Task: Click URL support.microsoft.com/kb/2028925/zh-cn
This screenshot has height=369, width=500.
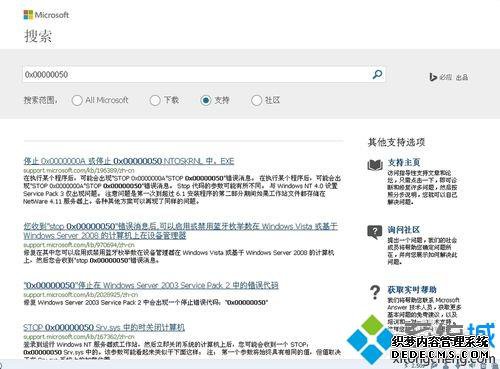Action: 81,295
